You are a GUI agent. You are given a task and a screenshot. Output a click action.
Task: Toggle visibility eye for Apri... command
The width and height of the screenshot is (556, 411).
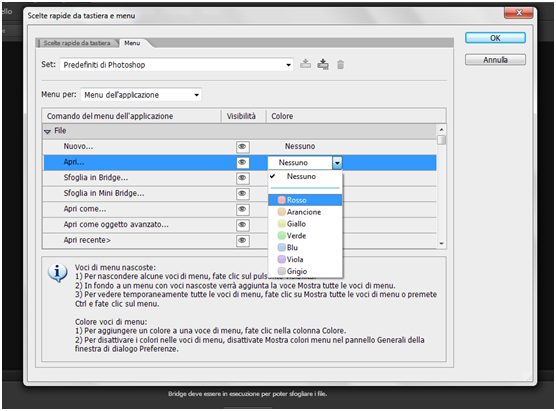[x=243, y=162]
